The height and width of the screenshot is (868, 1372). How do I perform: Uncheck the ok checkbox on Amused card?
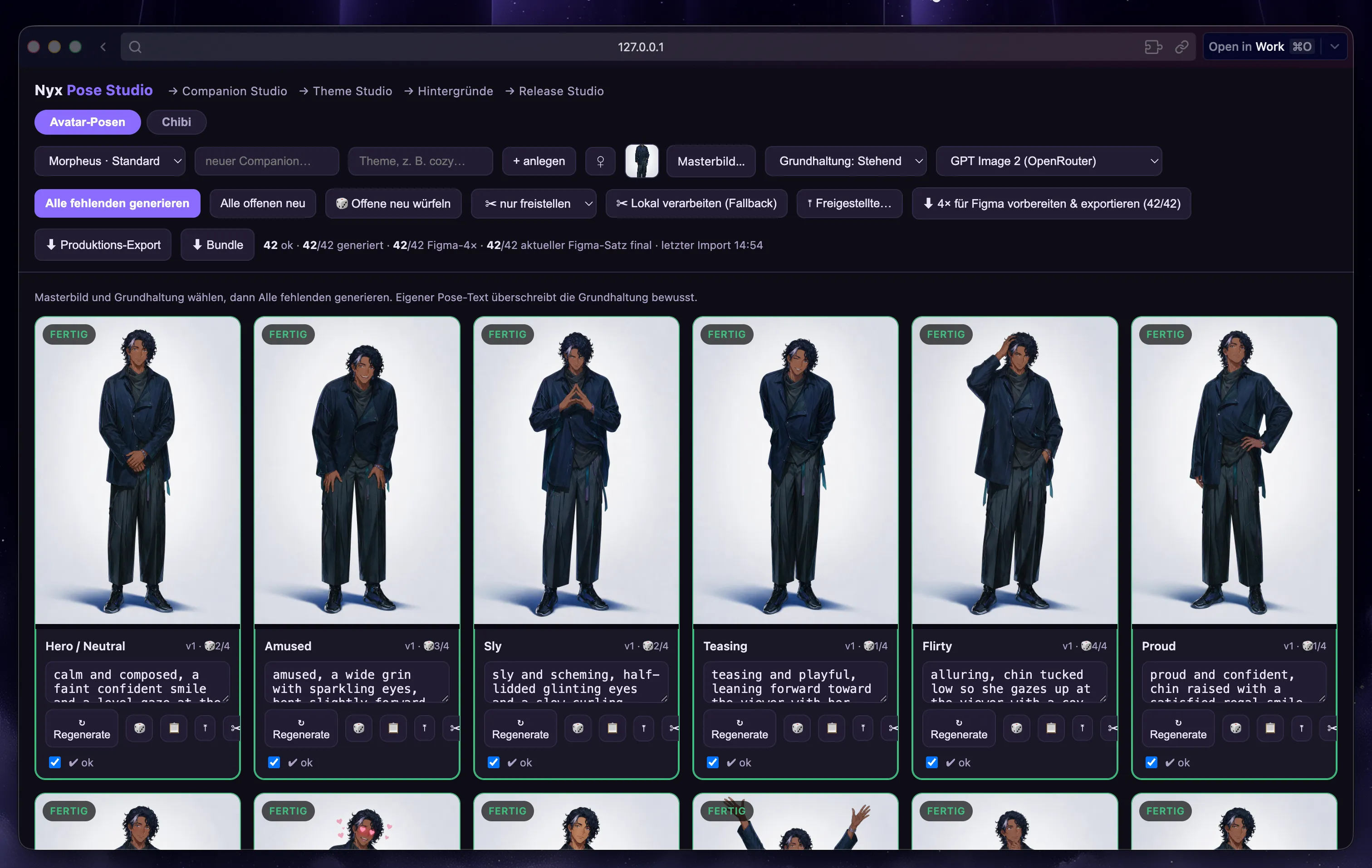pyautogui.click(x=274, y=762)
